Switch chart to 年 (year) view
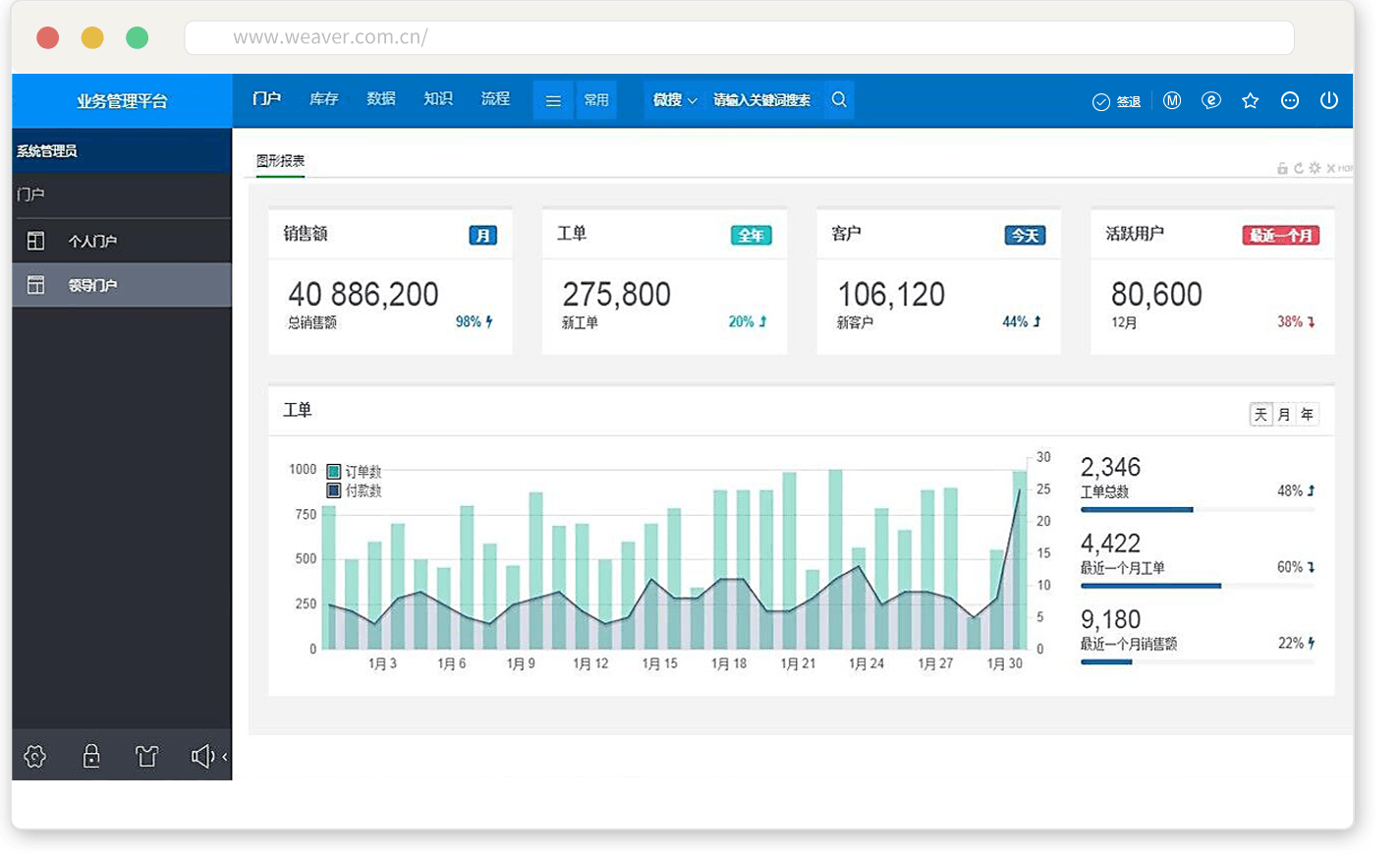This screenshot has height=860, width=1400. click(1307, 415)
